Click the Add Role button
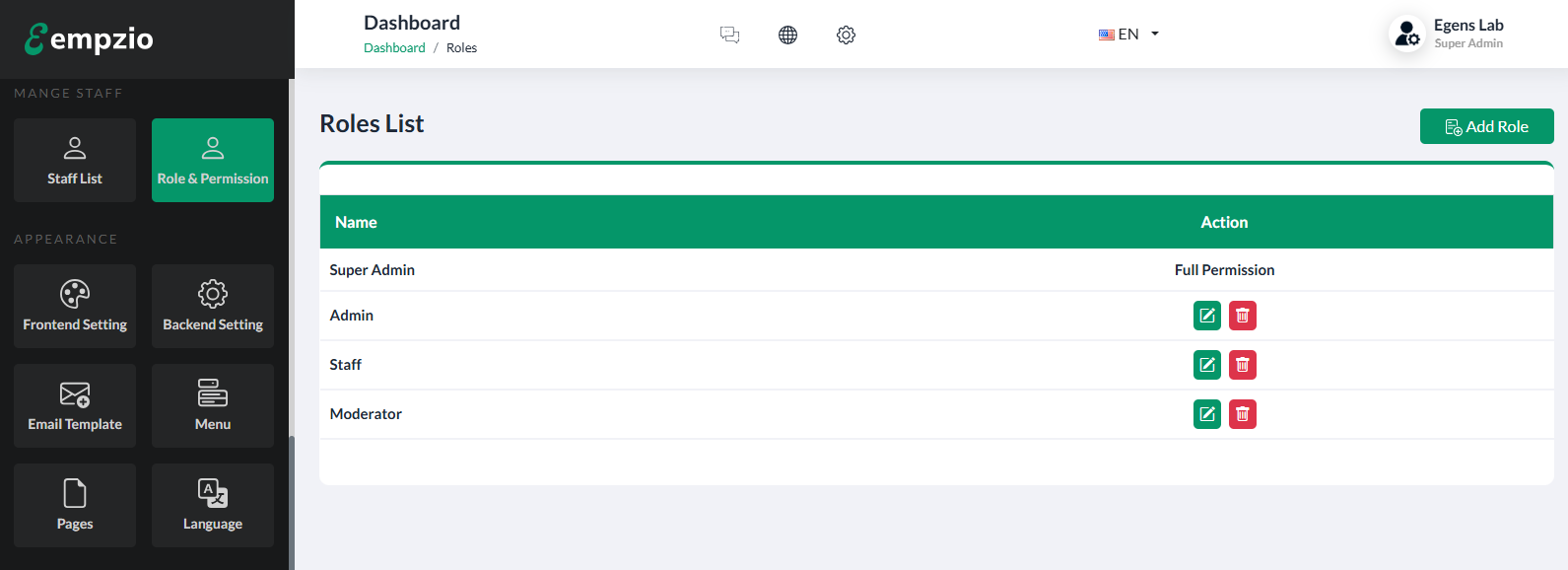Screen dimensions: 1568x570 coord(1486,126)
